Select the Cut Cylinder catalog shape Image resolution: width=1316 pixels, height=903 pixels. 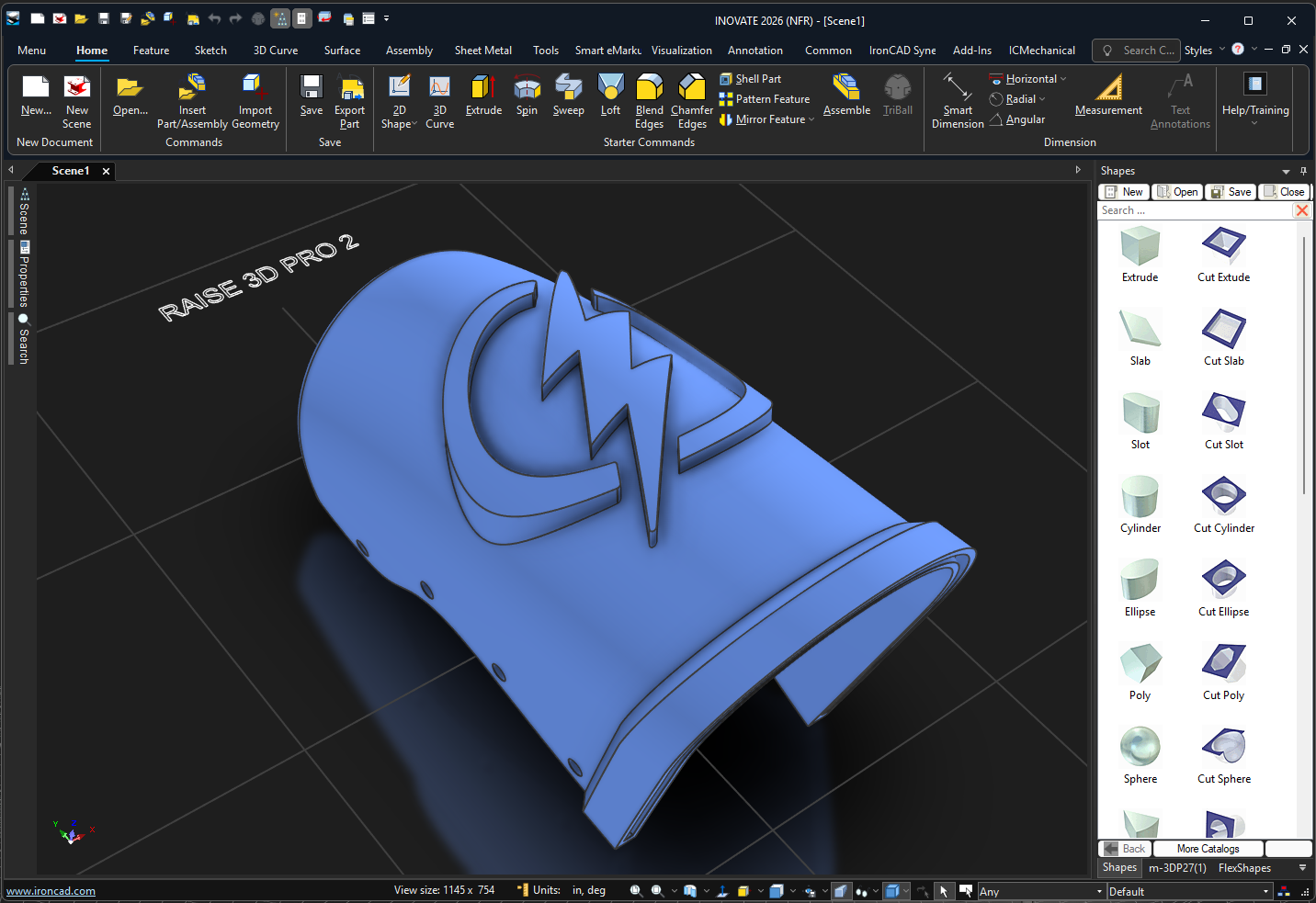point(1224,504)
